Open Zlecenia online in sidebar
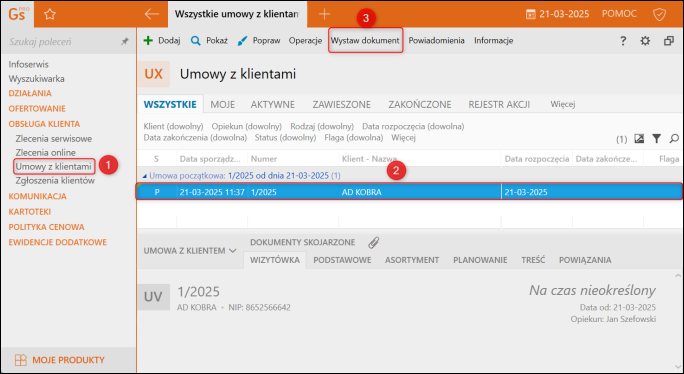Screen dimensions: 684x374 [46, 153]
